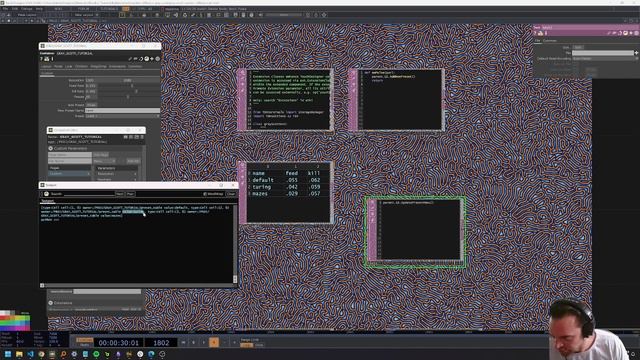Screen dimensions: 640x360
Task: Focus the Textport search field
Action: click(89, 194)
